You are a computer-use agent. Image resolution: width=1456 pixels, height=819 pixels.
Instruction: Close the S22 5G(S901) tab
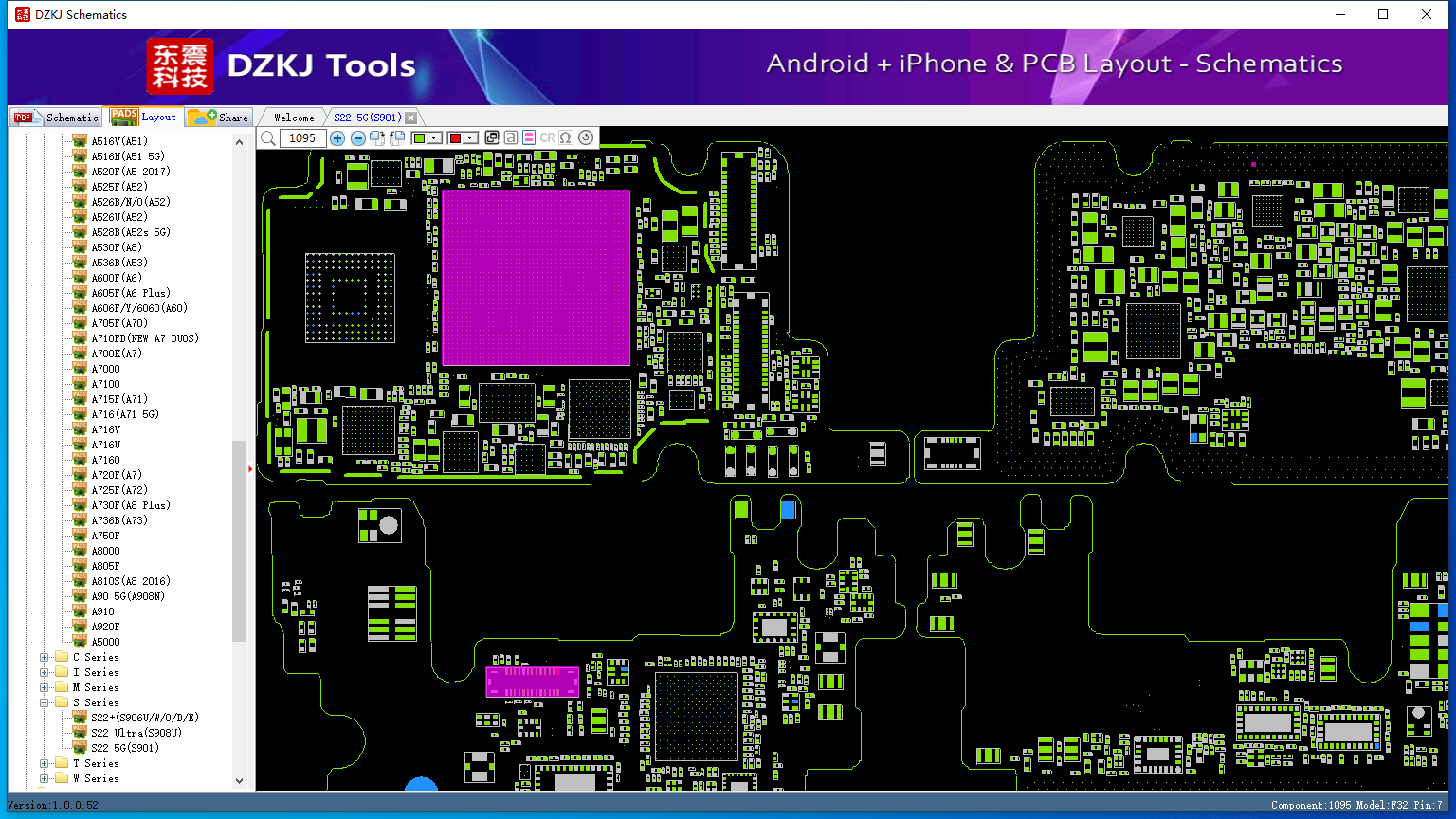[410, 118]
